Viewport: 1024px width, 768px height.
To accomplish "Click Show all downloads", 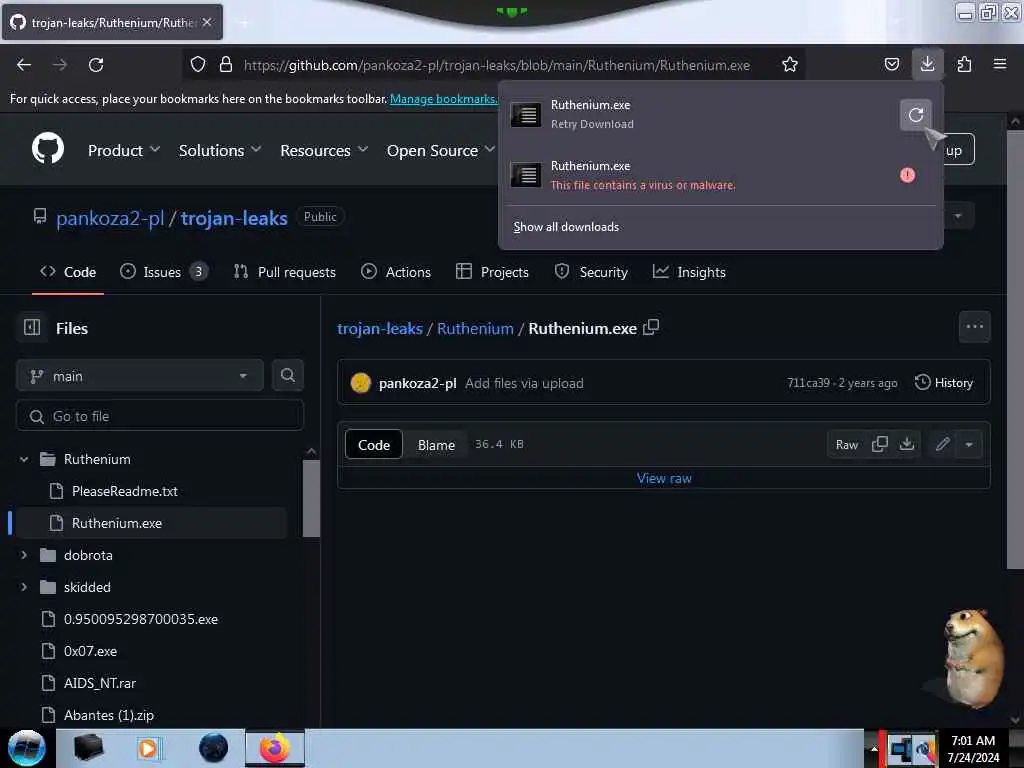I will point(566,227).
